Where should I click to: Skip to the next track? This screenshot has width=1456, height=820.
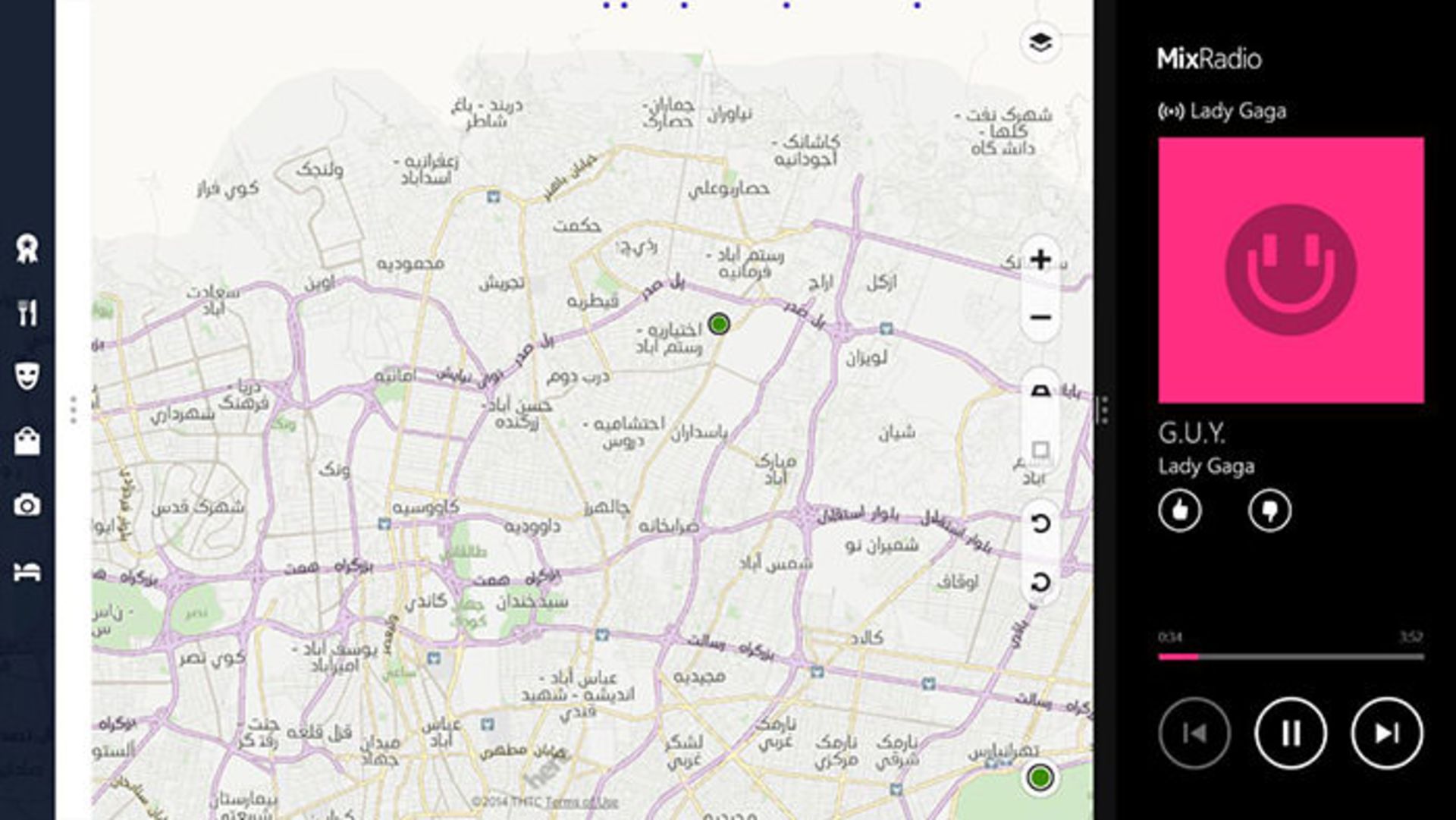1386,733
